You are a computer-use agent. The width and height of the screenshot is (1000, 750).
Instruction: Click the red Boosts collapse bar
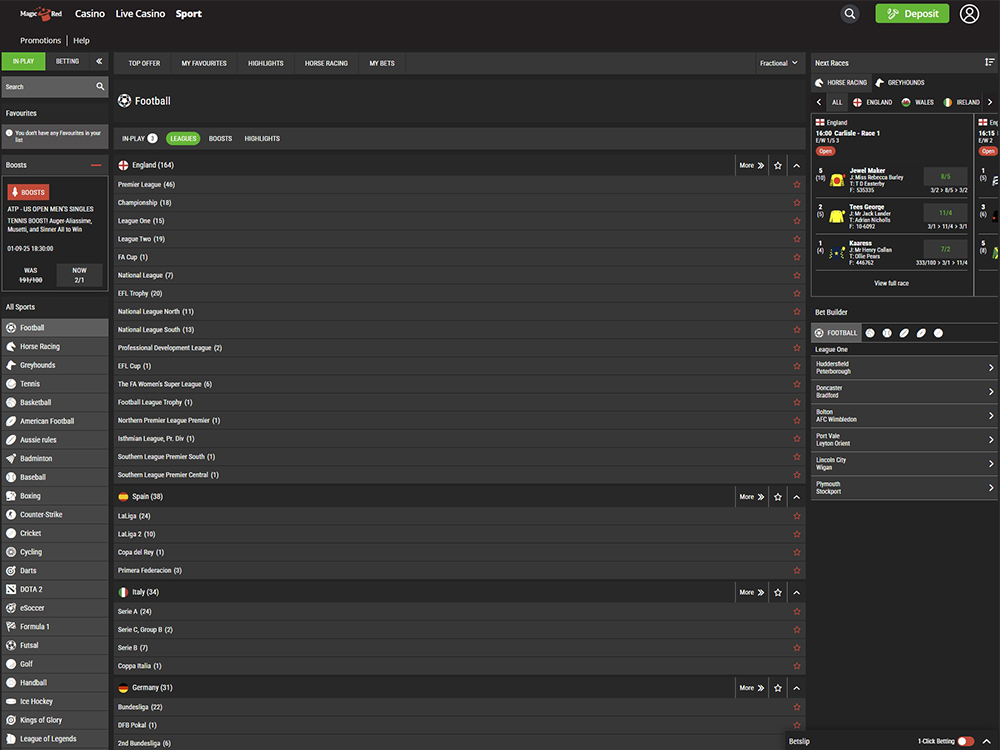(x=96, y=165)
